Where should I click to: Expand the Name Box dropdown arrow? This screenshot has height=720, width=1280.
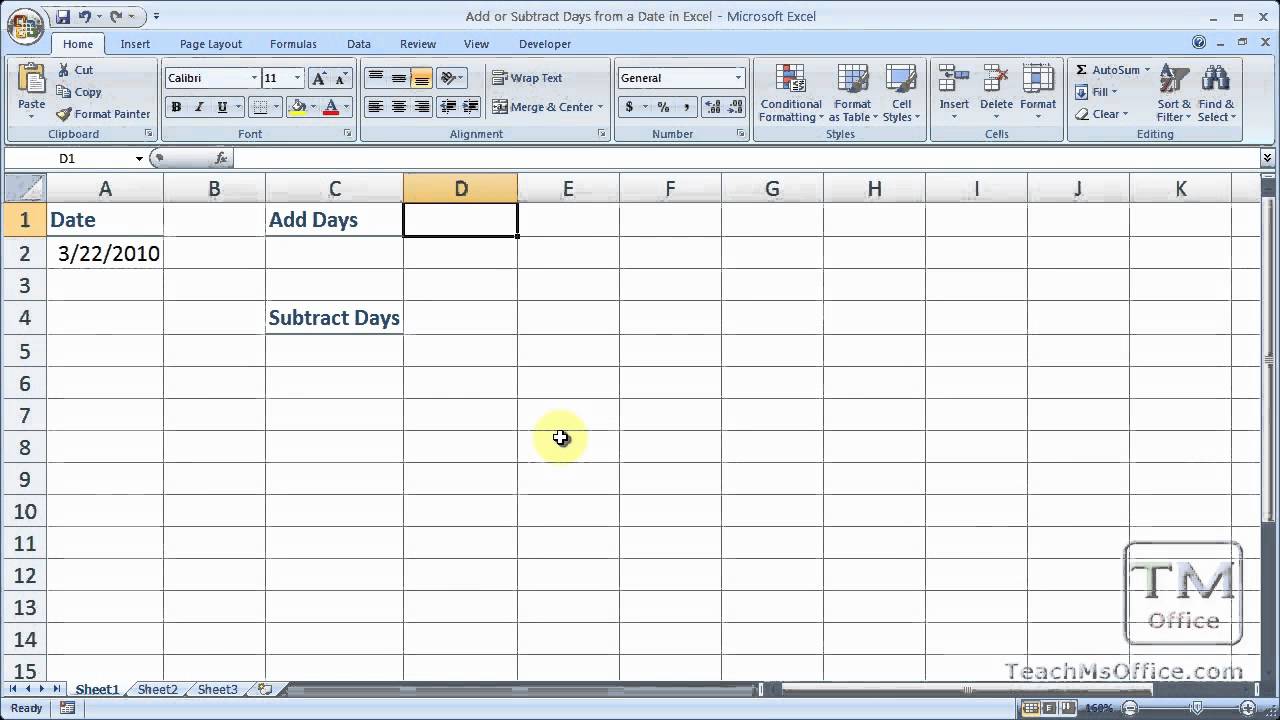click(x=139, y=158)
